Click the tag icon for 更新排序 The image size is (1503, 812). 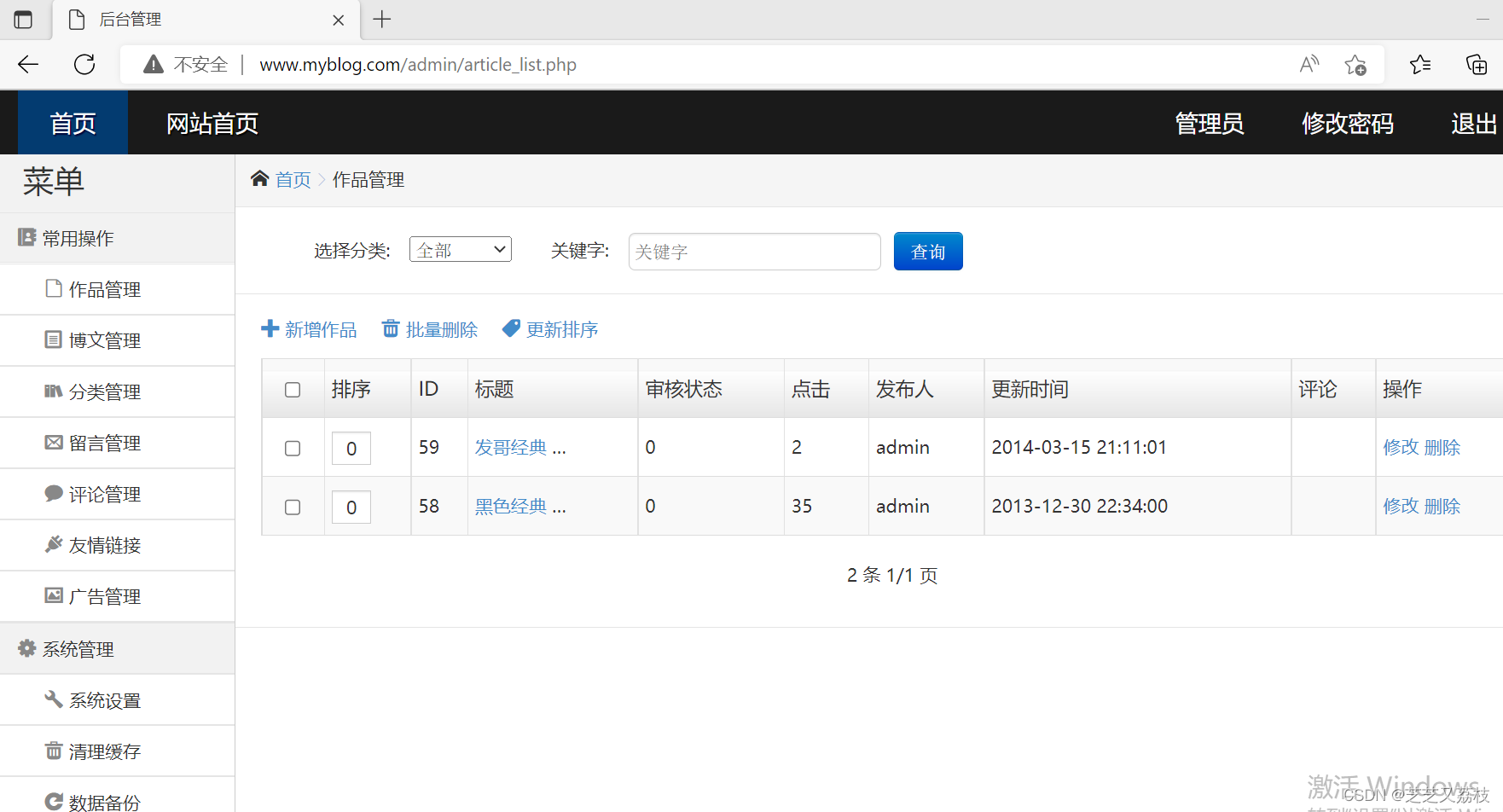(511, 328)
